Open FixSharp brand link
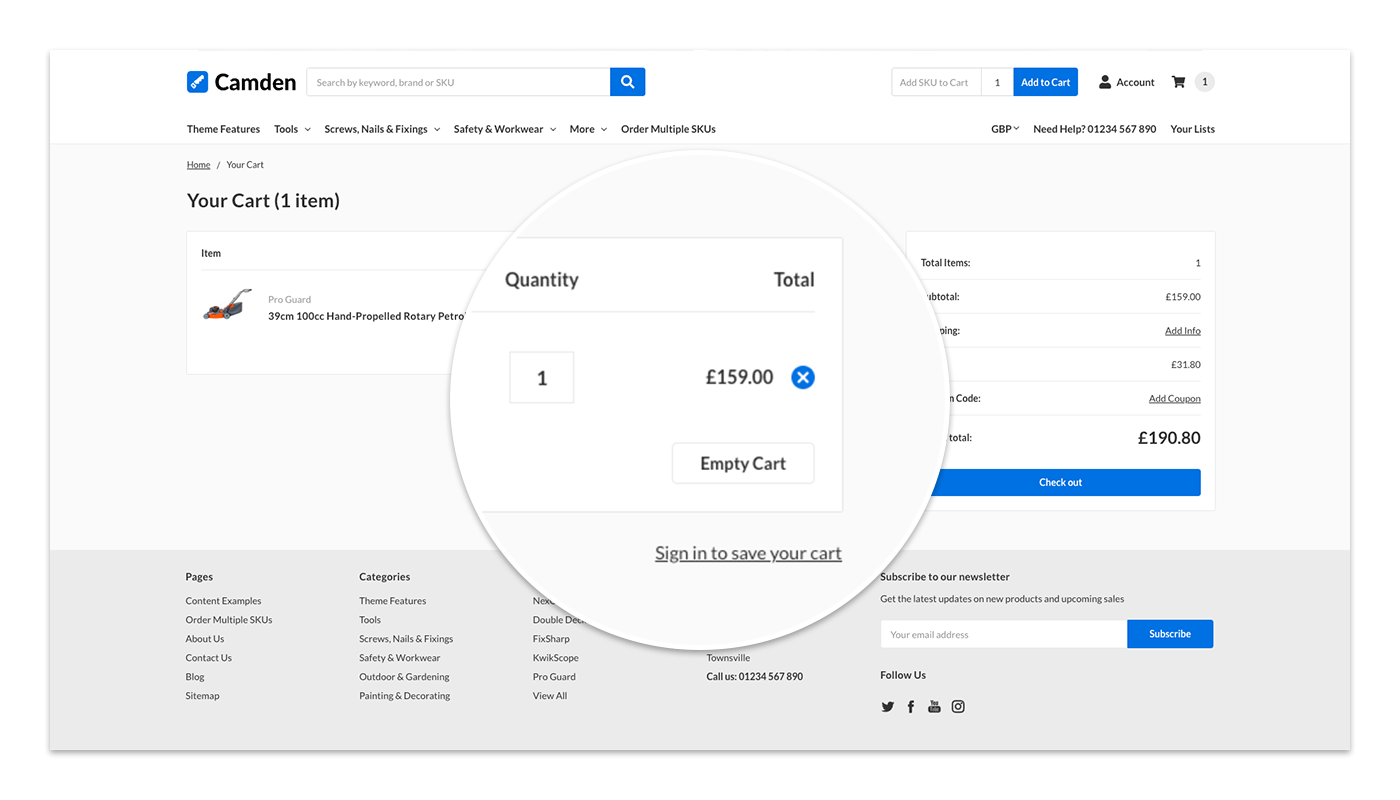The height and width of the screenshot is (800, 1400). (x=551, y=639)
